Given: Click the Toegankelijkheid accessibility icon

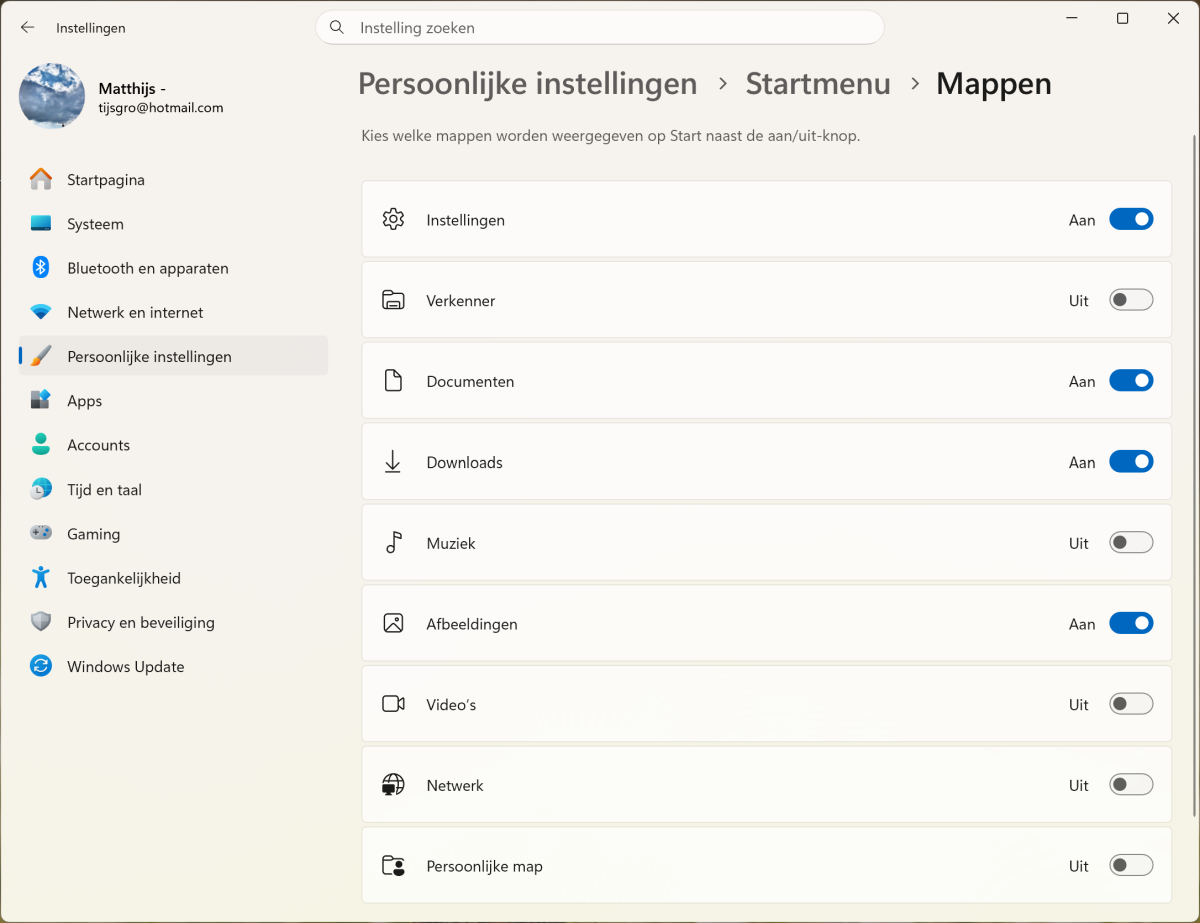Looking at the screenshot, I should [41, 578].
